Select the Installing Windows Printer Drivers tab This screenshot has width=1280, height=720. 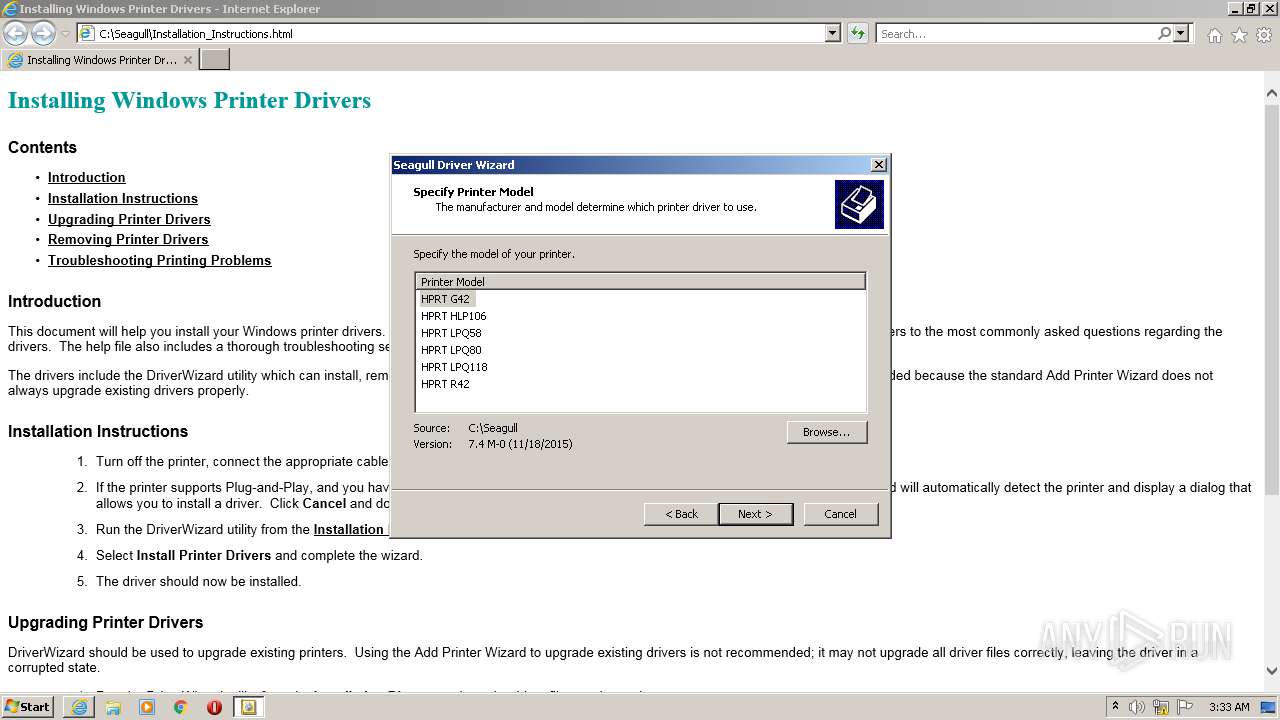pos(100,60)
